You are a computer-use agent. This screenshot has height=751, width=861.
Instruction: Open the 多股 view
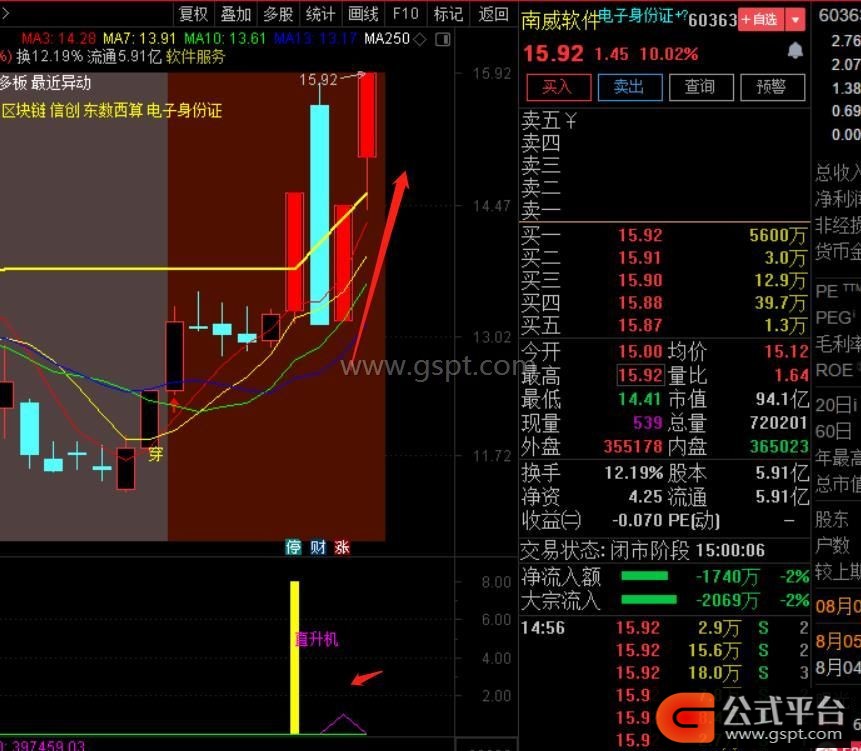tap(278, 14)
